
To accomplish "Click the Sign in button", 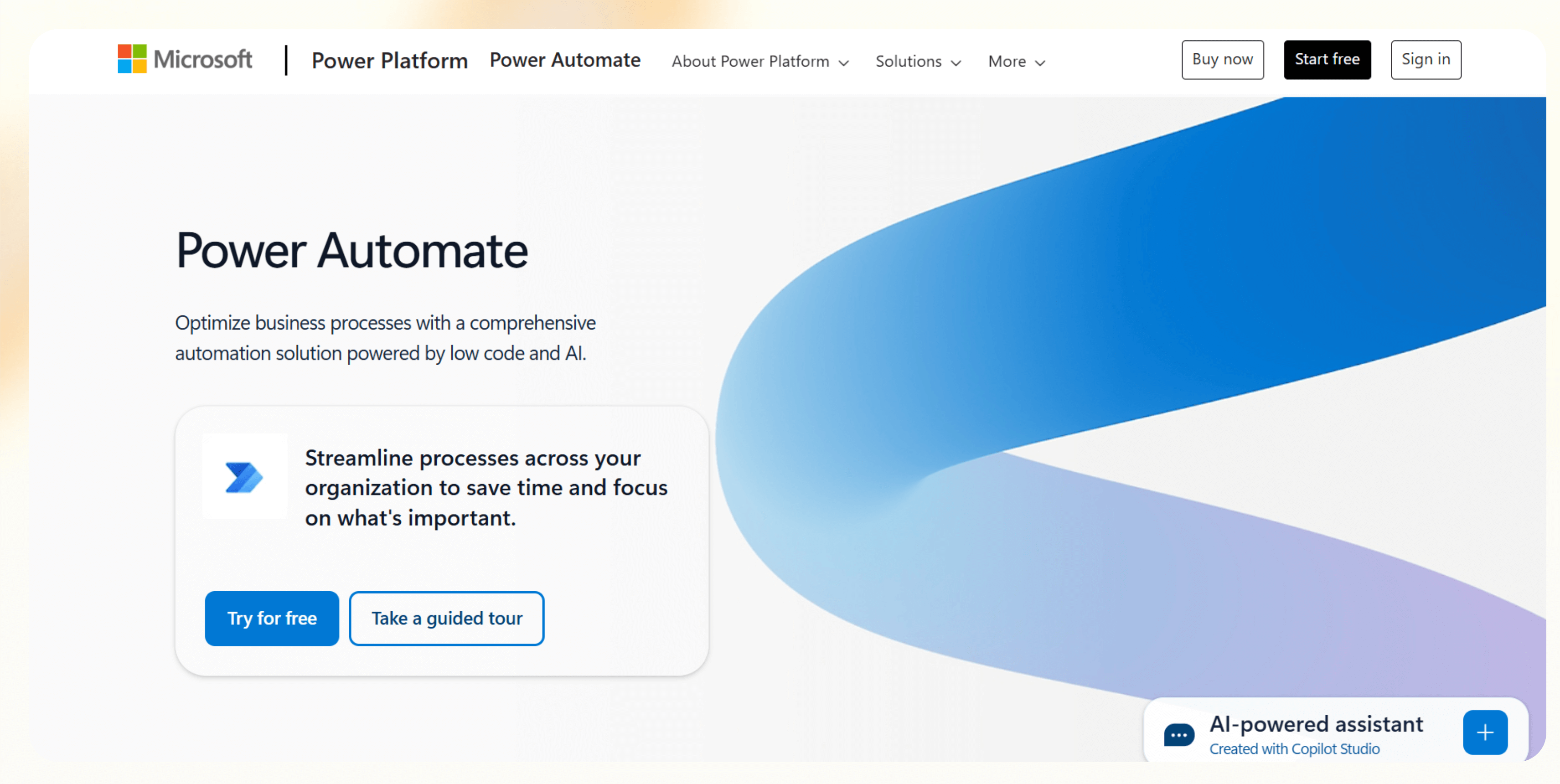I will 1426,59.
